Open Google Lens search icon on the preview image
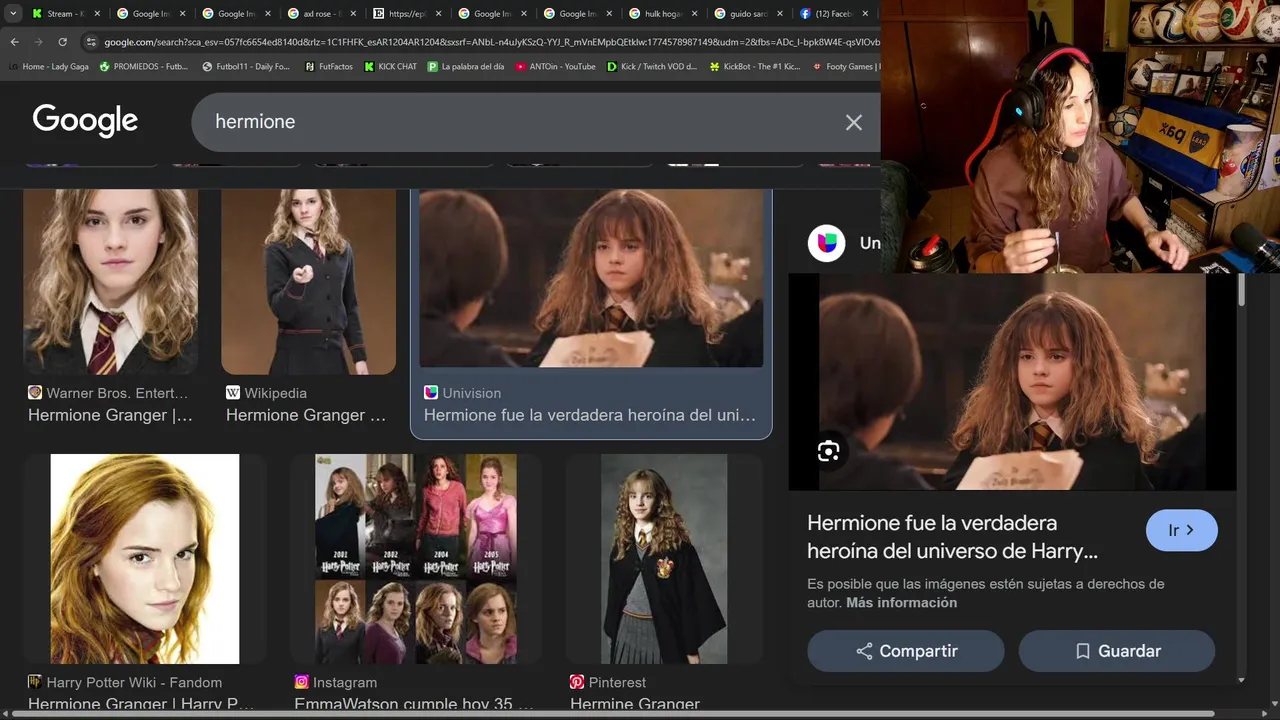The height and width of the screenshot is (720, 1280). point(828,451)
